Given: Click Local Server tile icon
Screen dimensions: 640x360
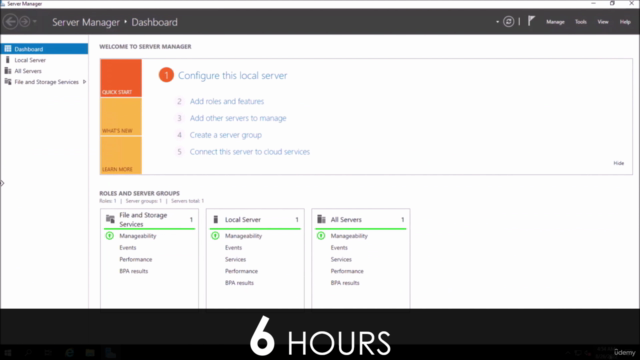Looking at the screenshot, I should pyautogui.click(x=216, y=220).
